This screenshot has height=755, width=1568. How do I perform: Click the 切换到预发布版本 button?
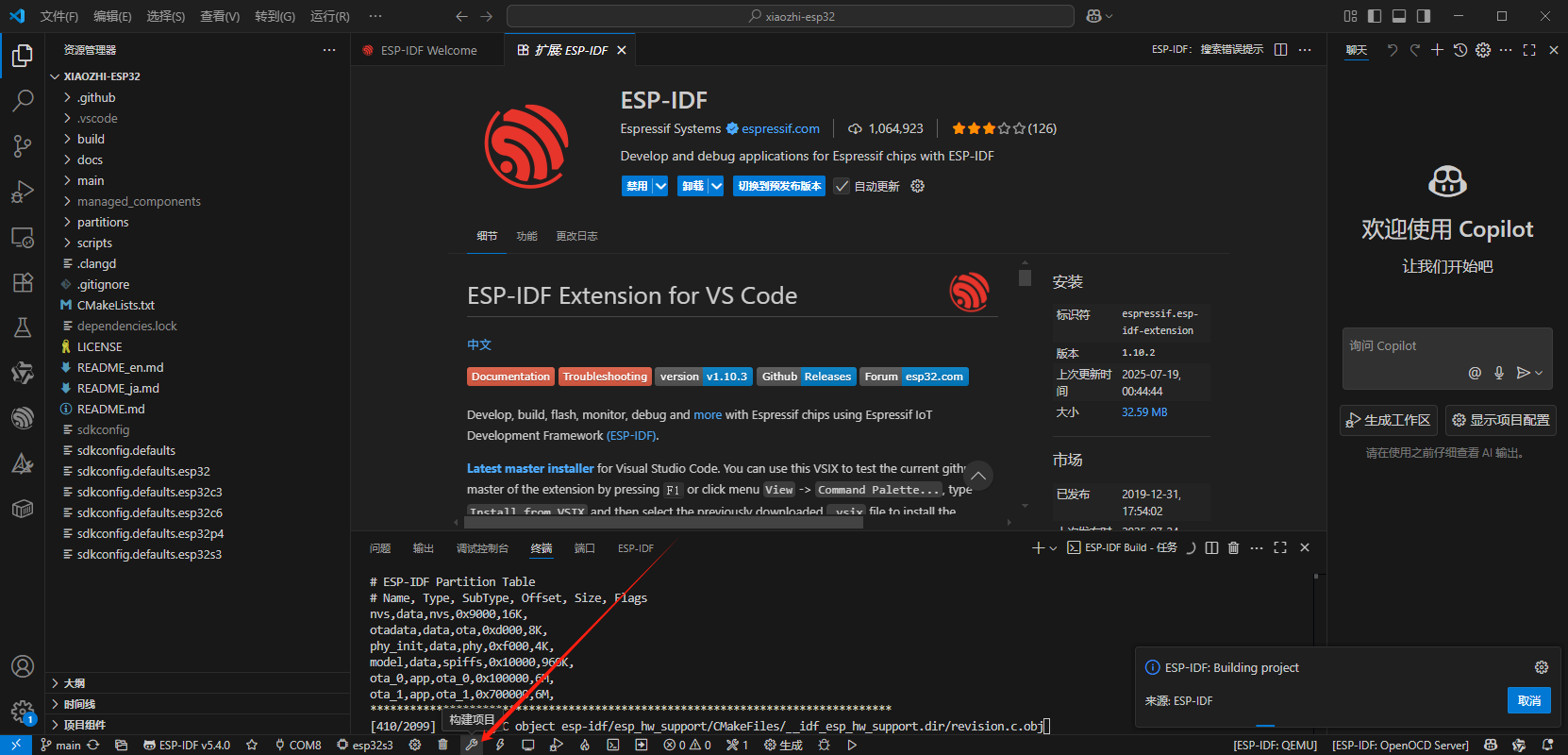[779, 186]
